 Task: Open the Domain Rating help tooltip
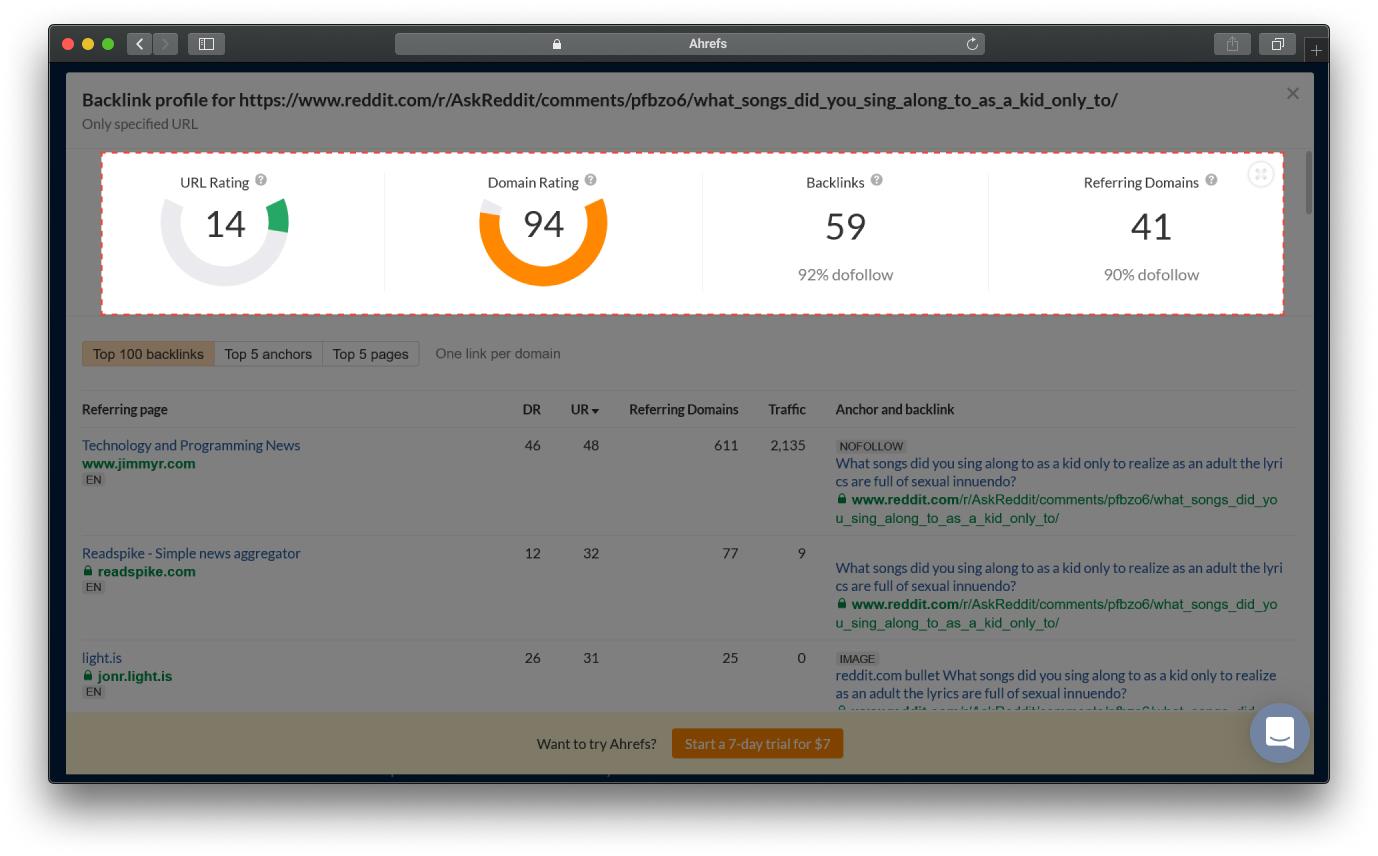coord(591,180)
